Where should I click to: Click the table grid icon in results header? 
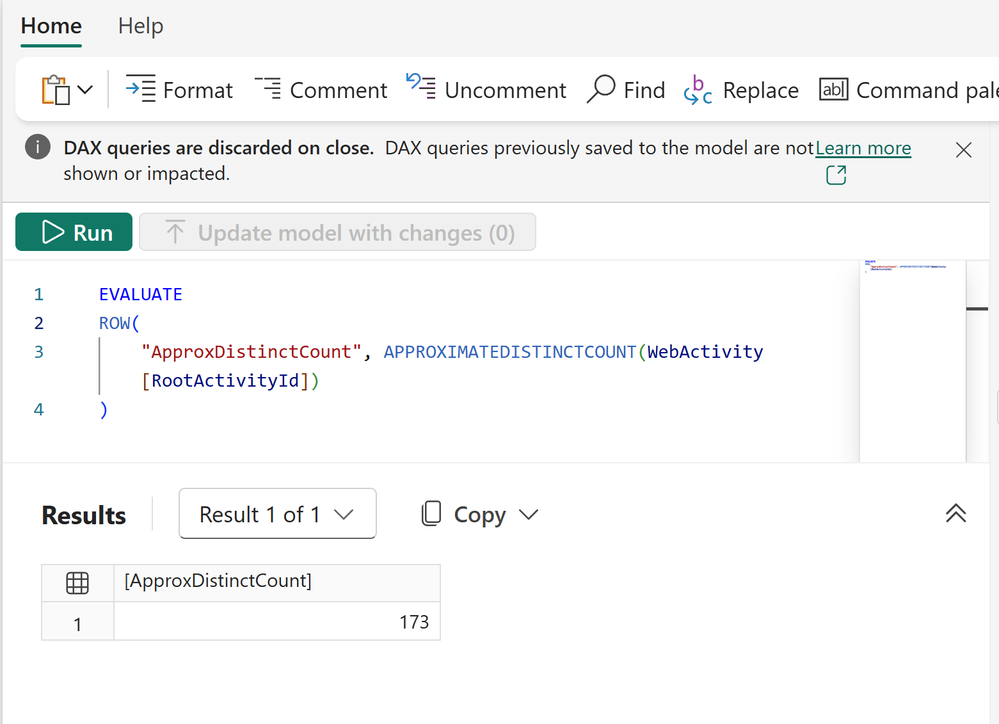click(78, 583)
